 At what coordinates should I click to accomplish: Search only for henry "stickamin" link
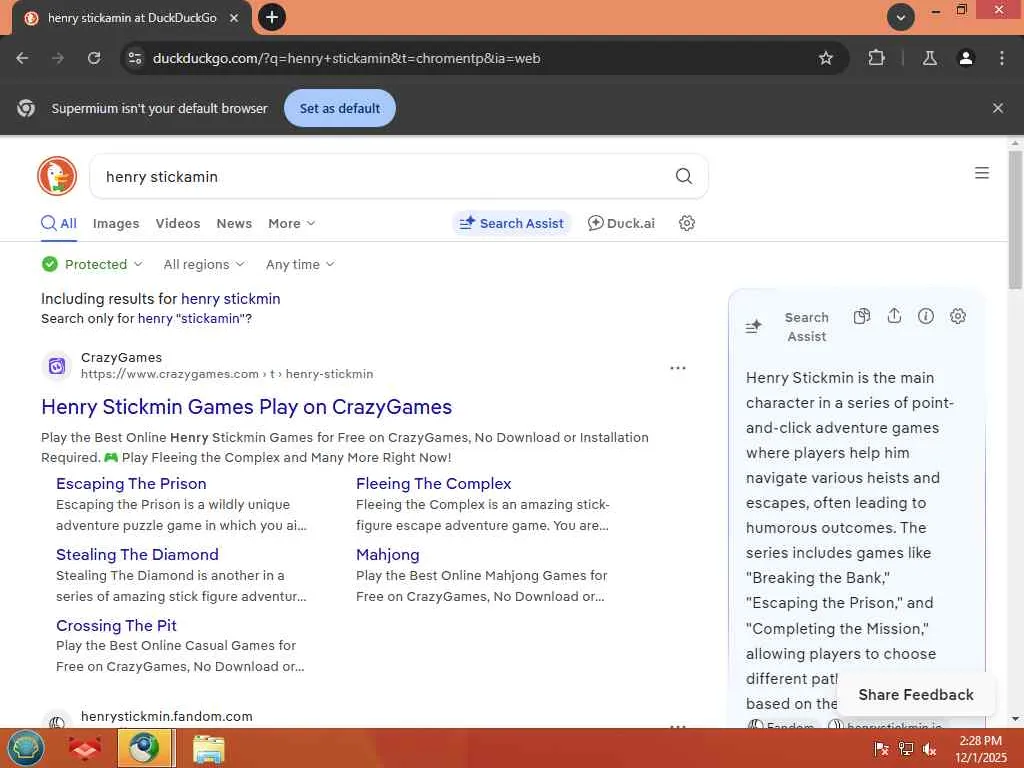click(195, 319)
